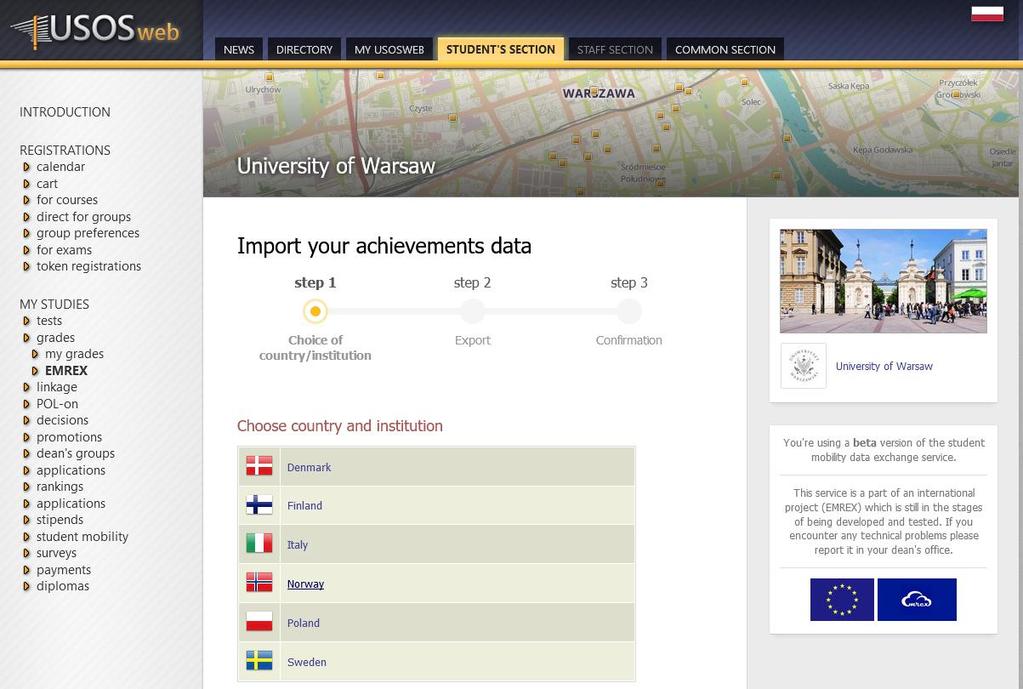Open my grades page
This screenshot has width=1023, height=689.
point(74,354)
